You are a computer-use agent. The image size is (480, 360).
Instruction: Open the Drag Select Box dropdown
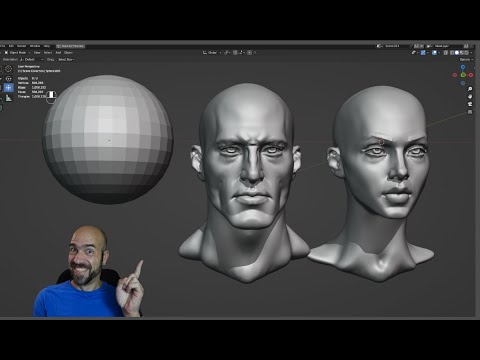pos(66,59)
